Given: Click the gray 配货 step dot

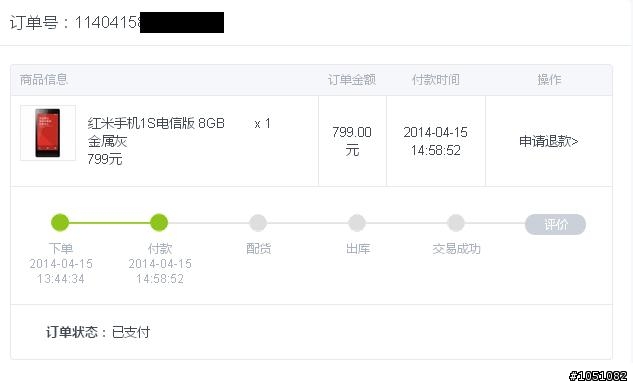Looking at the screenshot, I should (258, 223).
